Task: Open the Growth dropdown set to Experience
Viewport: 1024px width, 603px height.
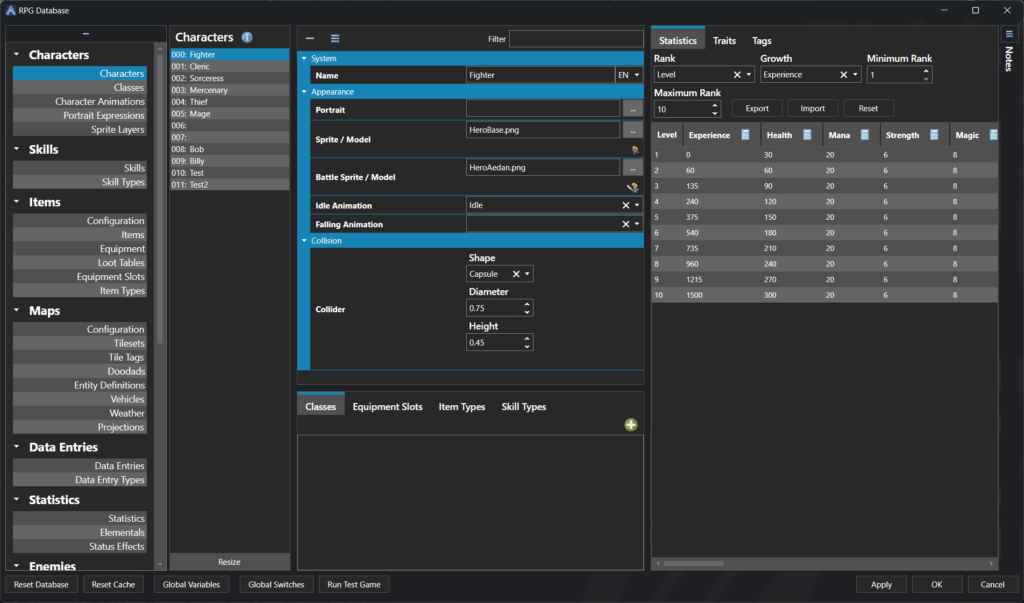Action: click(x=856, y=75)
